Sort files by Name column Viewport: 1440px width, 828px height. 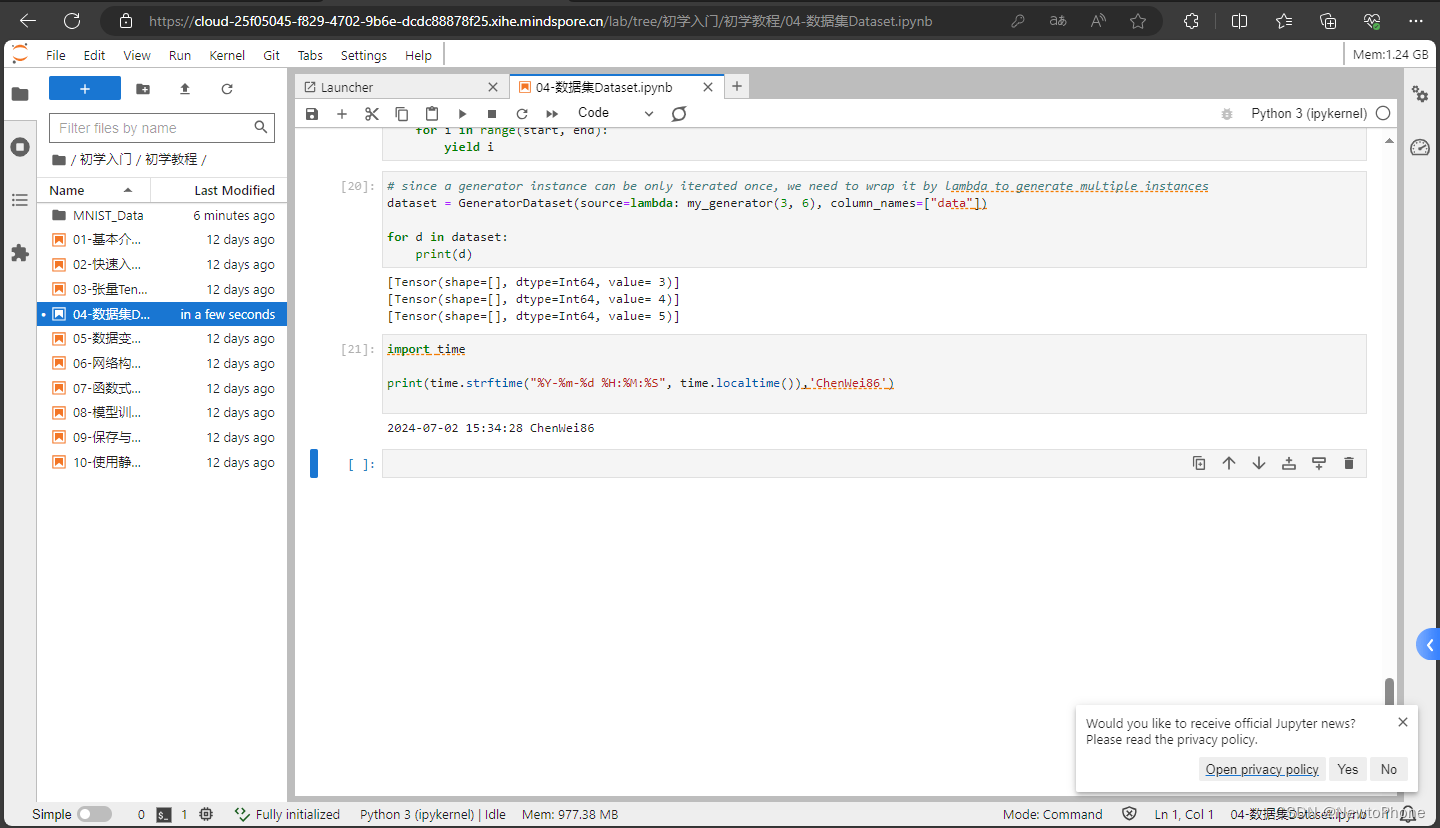click(x=93, y=190)
